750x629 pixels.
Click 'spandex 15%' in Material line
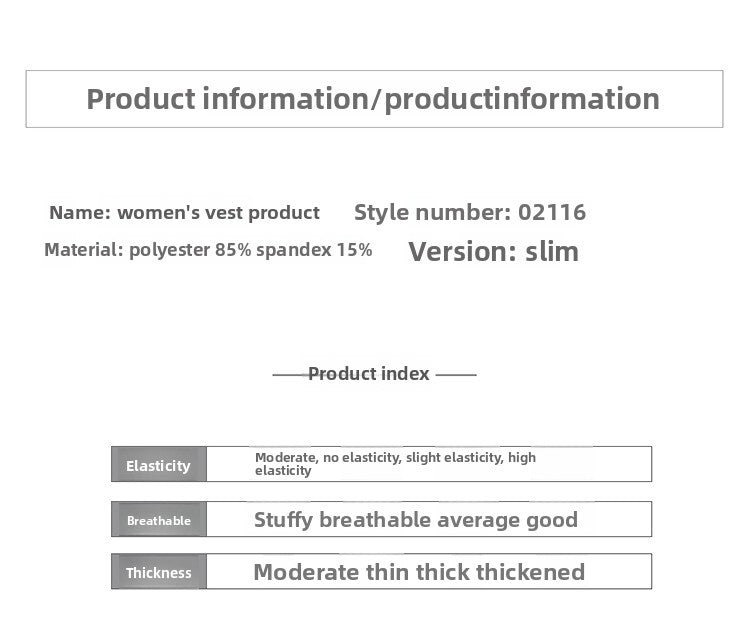tap(314, 250)
